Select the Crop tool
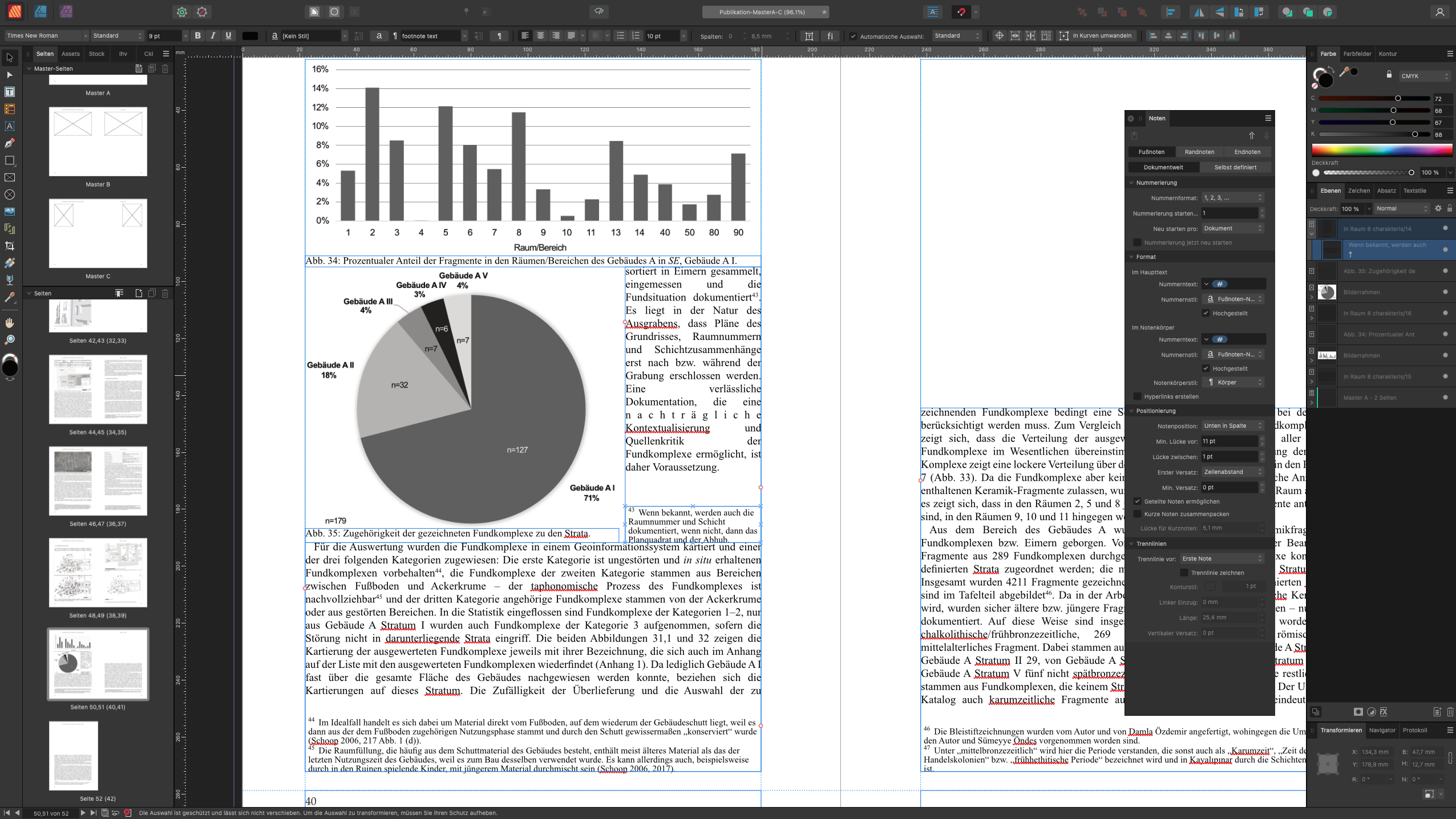Image resolution: width=1456 pixels, height=819 pixels. 10,246
